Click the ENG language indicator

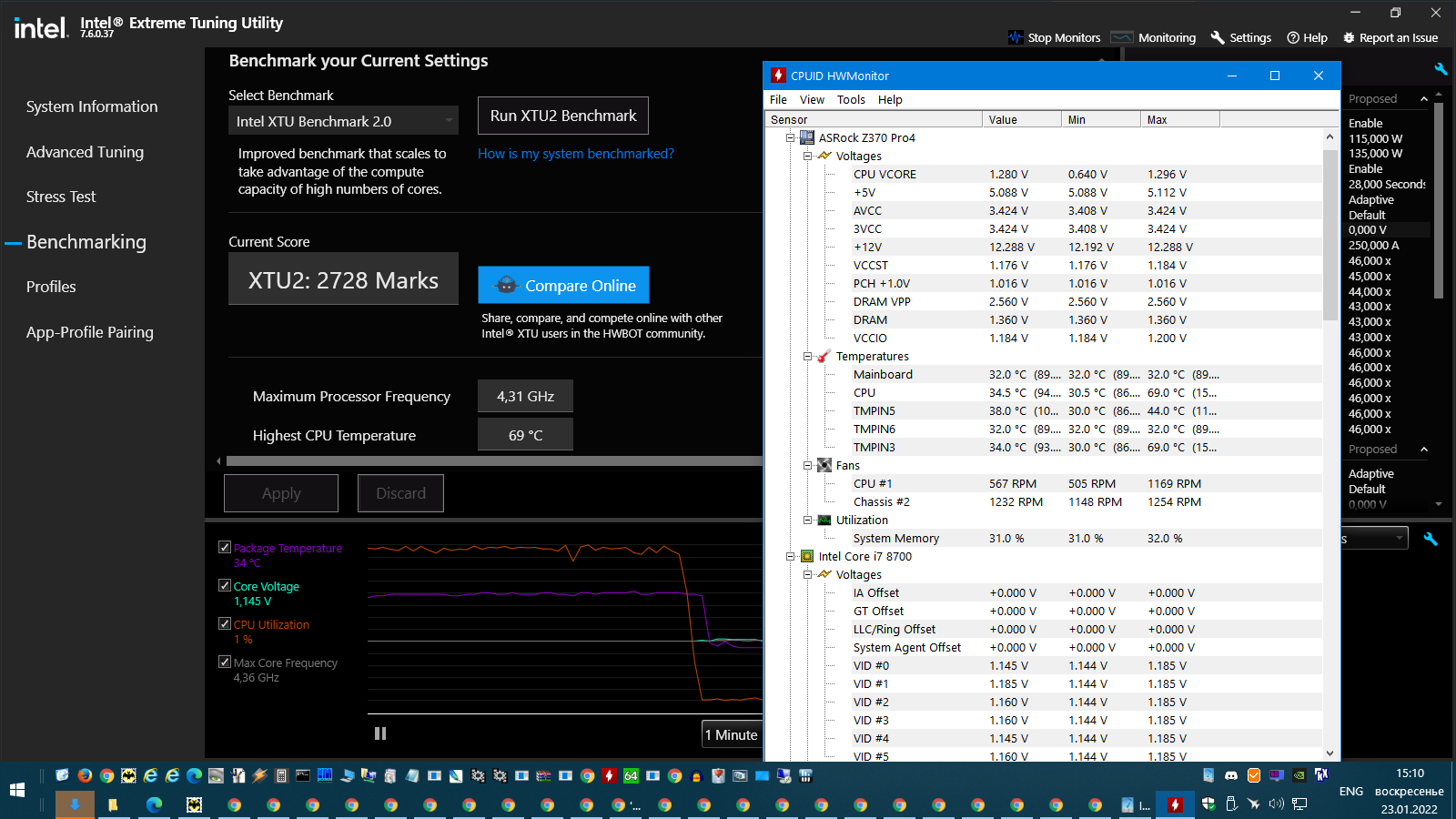pos(1351,792)
